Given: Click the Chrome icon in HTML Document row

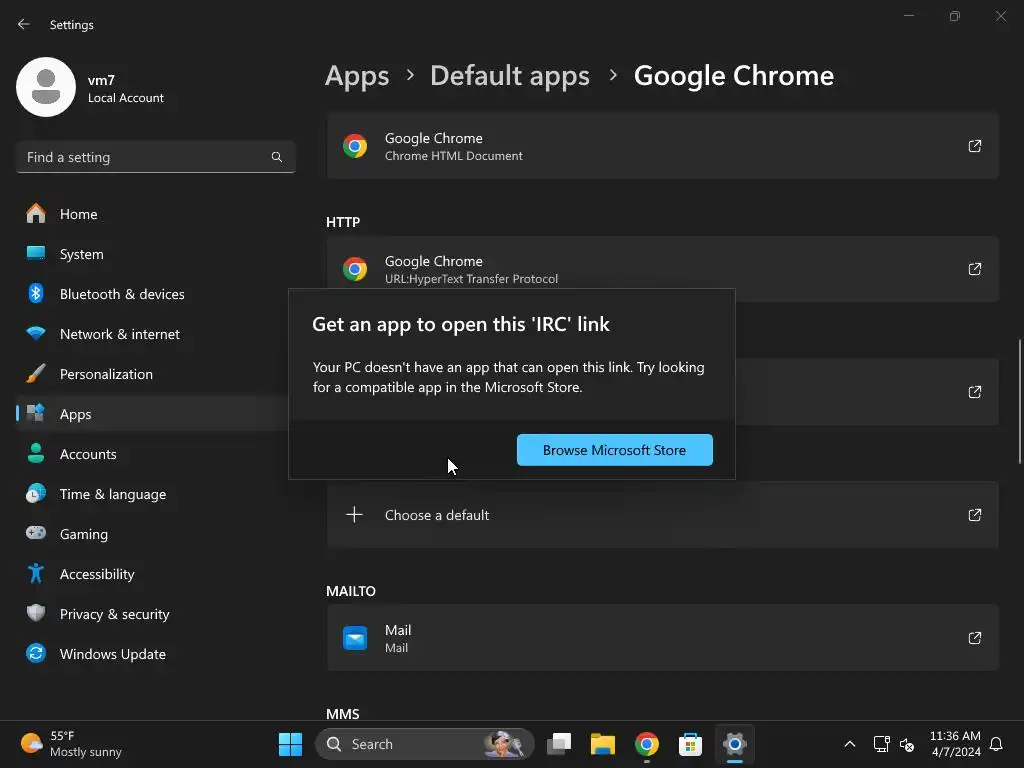Looking at the screenshot, I should [x=355, y=146].
